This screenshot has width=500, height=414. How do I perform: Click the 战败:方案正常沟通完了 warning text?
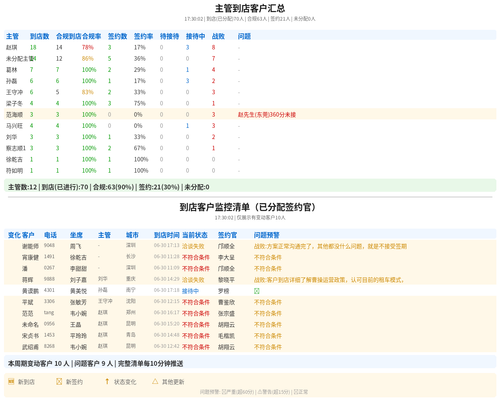tap(330, 246)
